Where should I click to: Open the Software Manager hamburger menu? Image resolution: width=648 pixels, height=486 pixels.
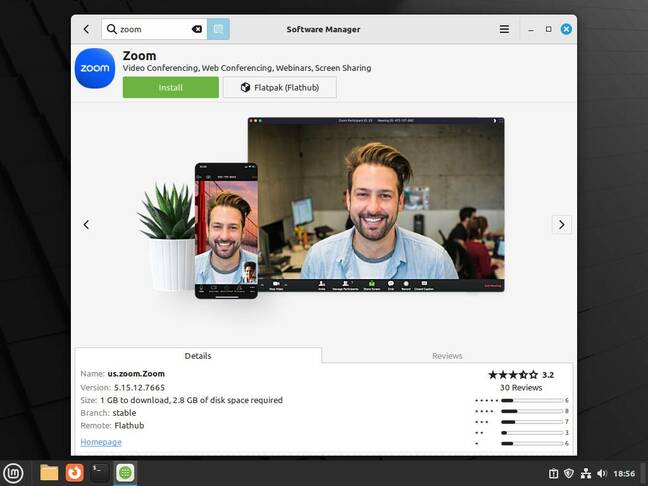coord(504,29)
